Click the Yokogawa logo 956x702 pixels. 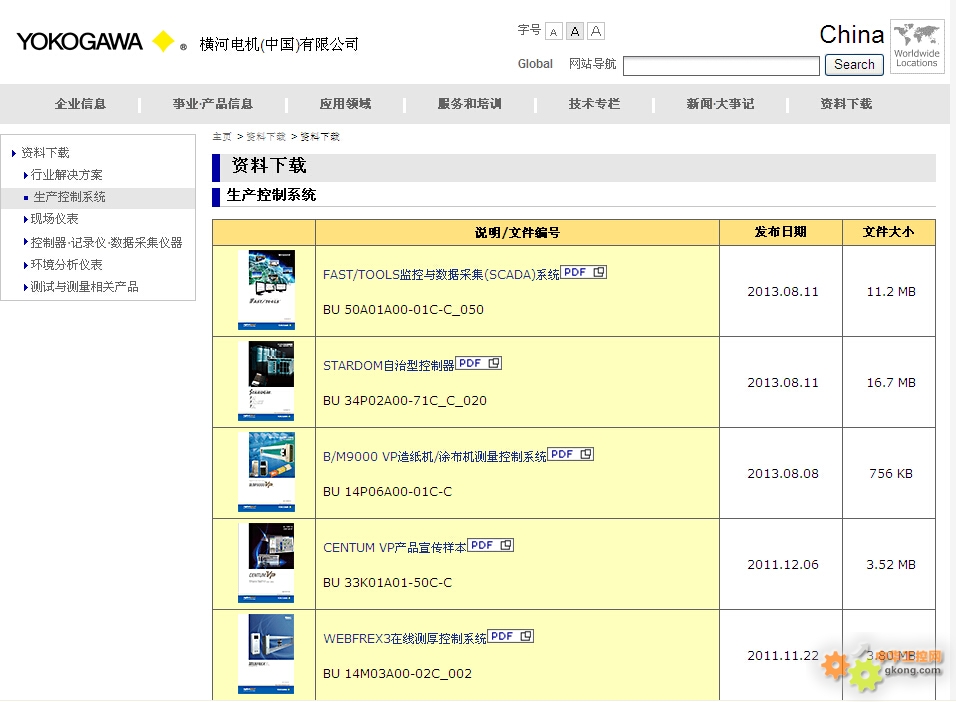tap(96, 41)
